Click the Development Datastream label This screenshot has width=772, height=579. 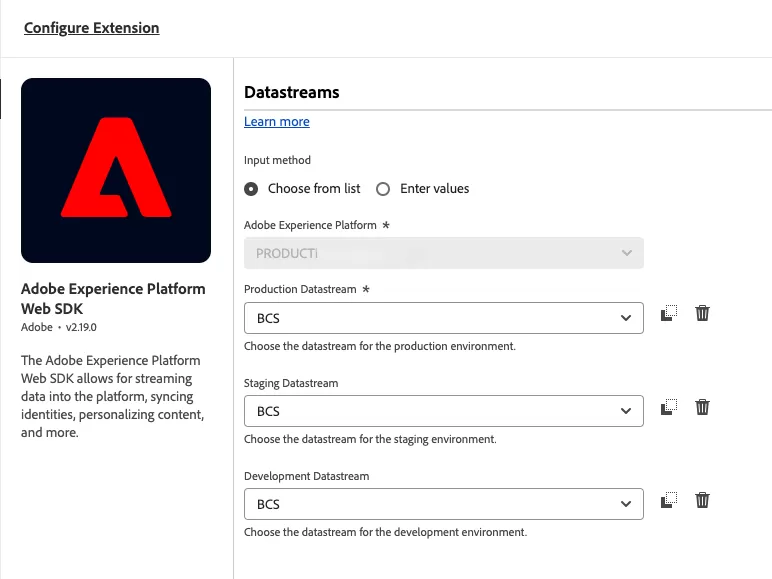pyautogui.click(x=306, y=476)
